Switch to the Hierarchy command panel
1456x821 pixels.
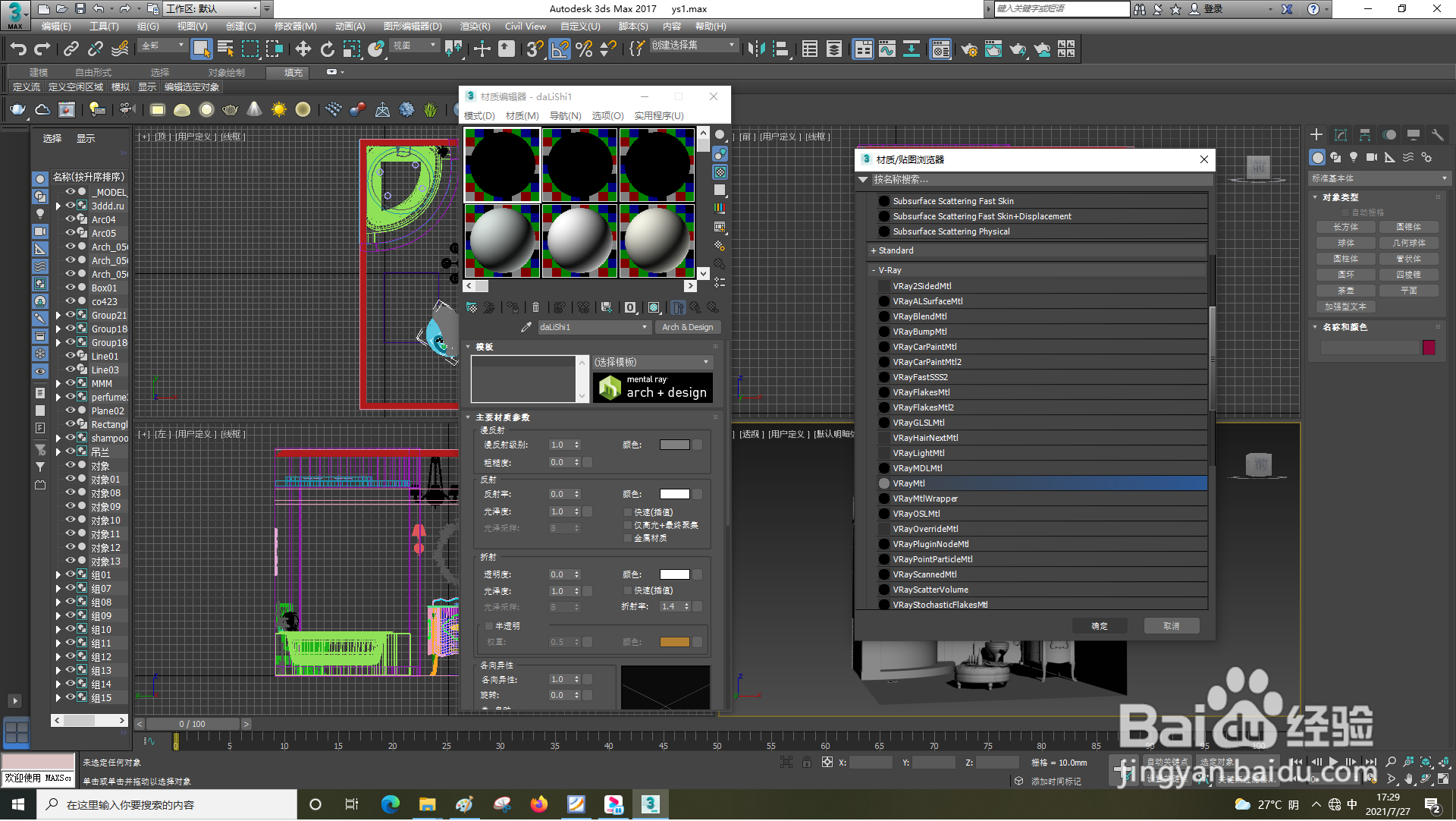tap(1365, 134)
